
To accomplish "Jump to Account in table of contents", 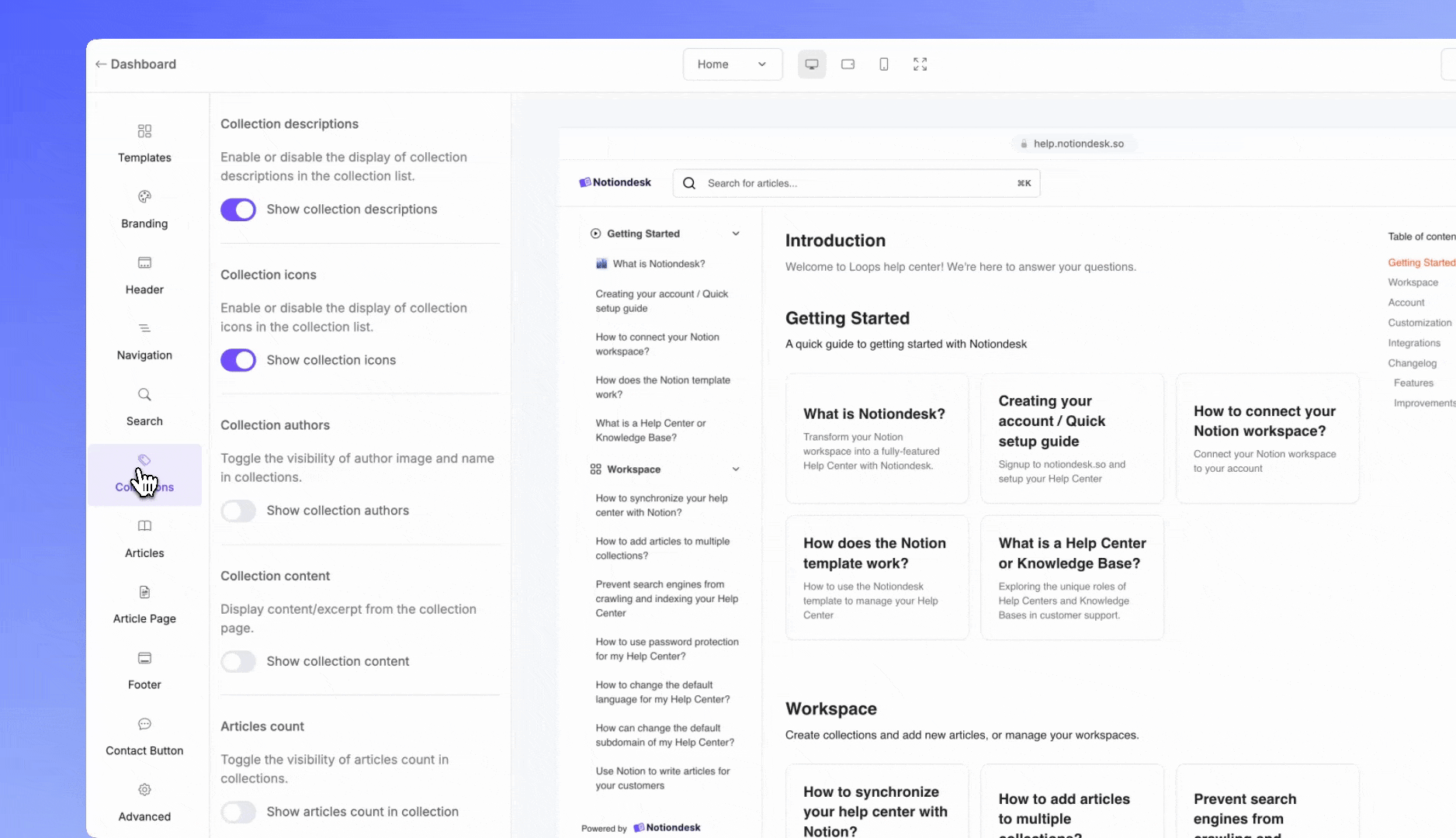I will [x=1406, y=303].
